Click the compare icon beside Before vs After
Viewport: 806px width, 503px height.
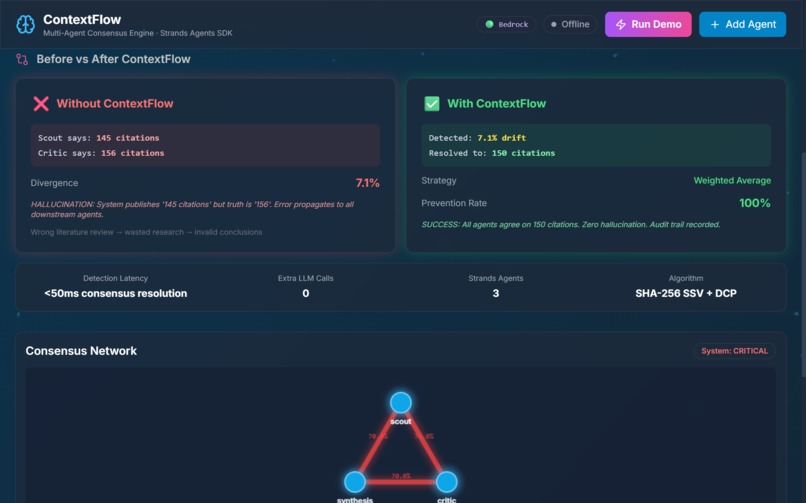click(x=22, y=59)
